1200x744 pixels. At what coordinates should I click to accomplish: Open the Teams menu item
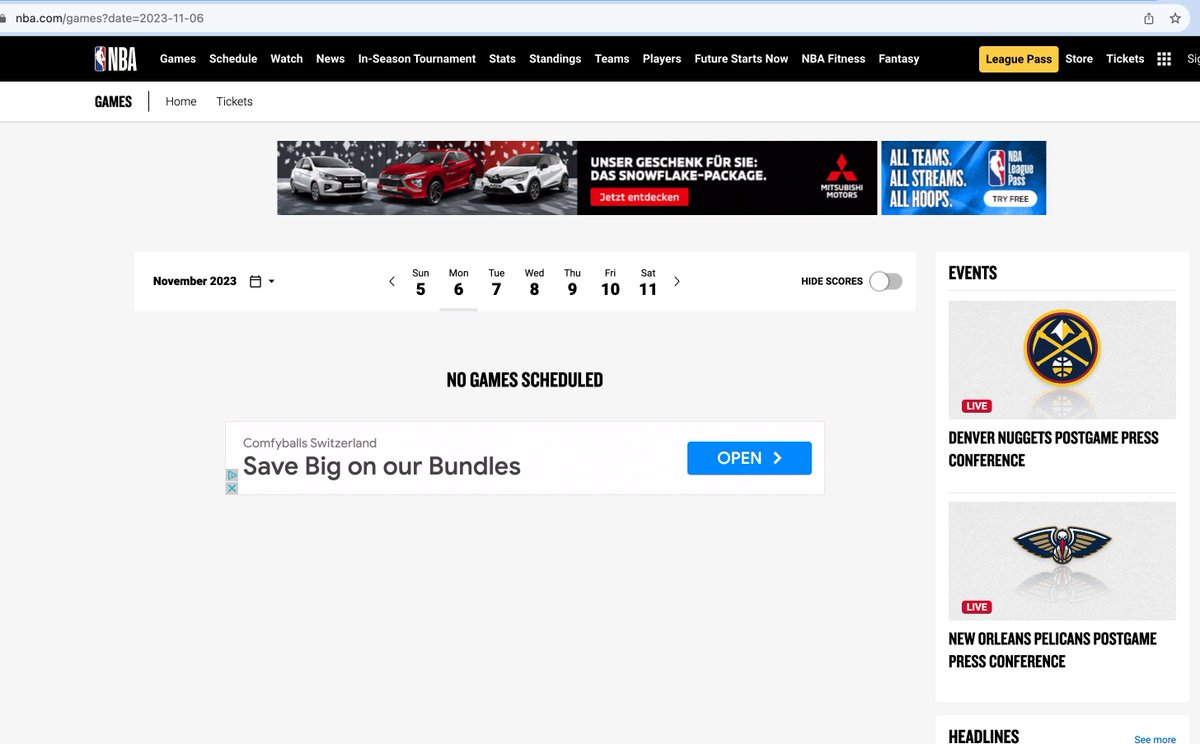[612, 59]
